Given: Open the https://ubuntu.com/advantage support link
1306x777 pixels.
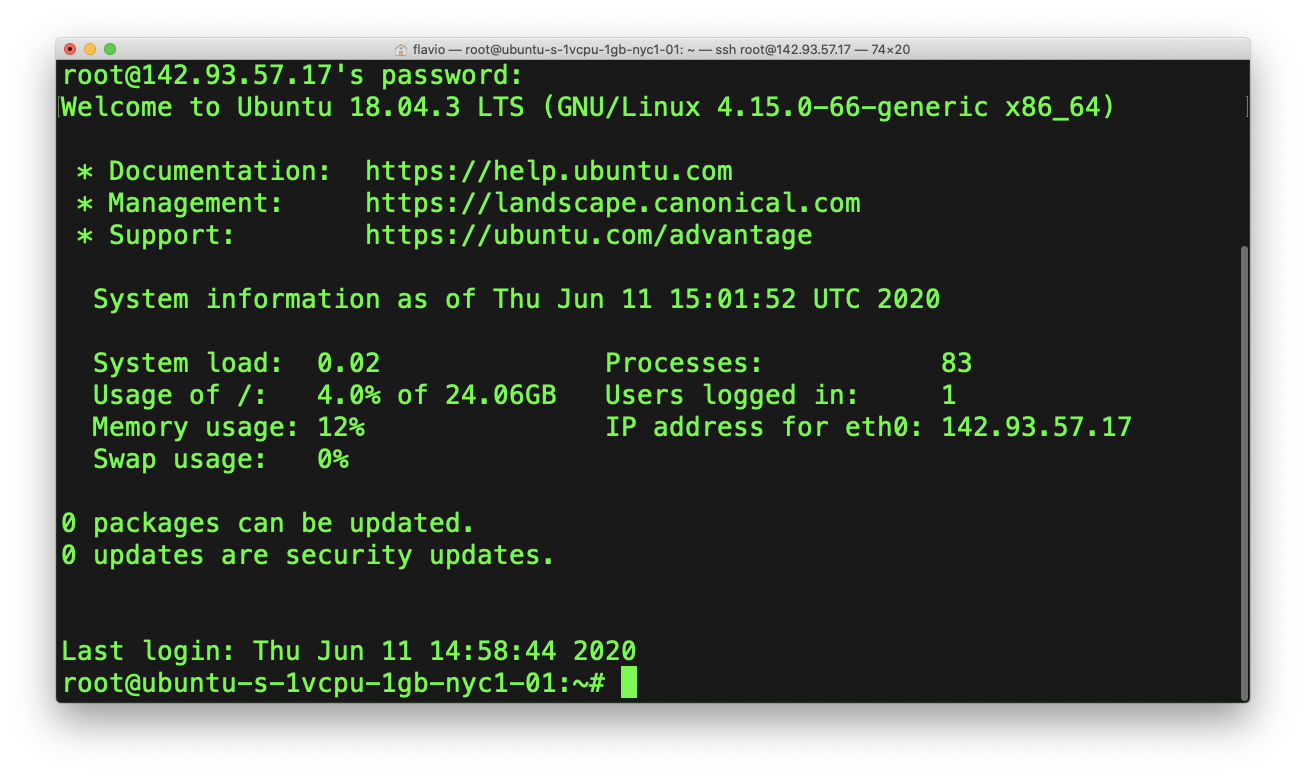Looking at the screenshot, I should [x=588, y=235].
